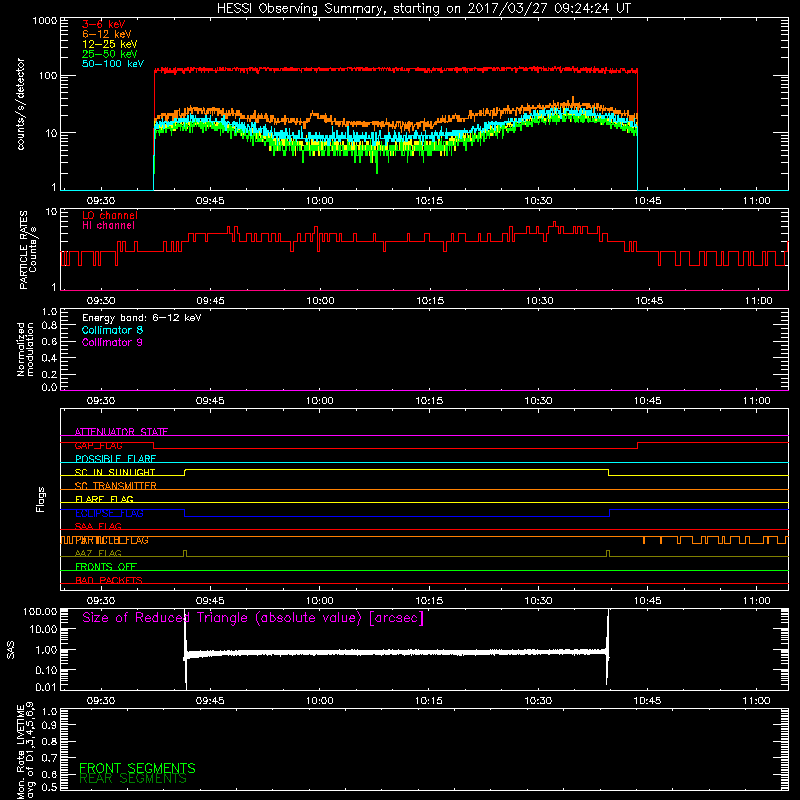Click the 11:00 tick under the modulation plot
Image resolution: width=800 pixels, height=800 pixels.
[757, 401]
